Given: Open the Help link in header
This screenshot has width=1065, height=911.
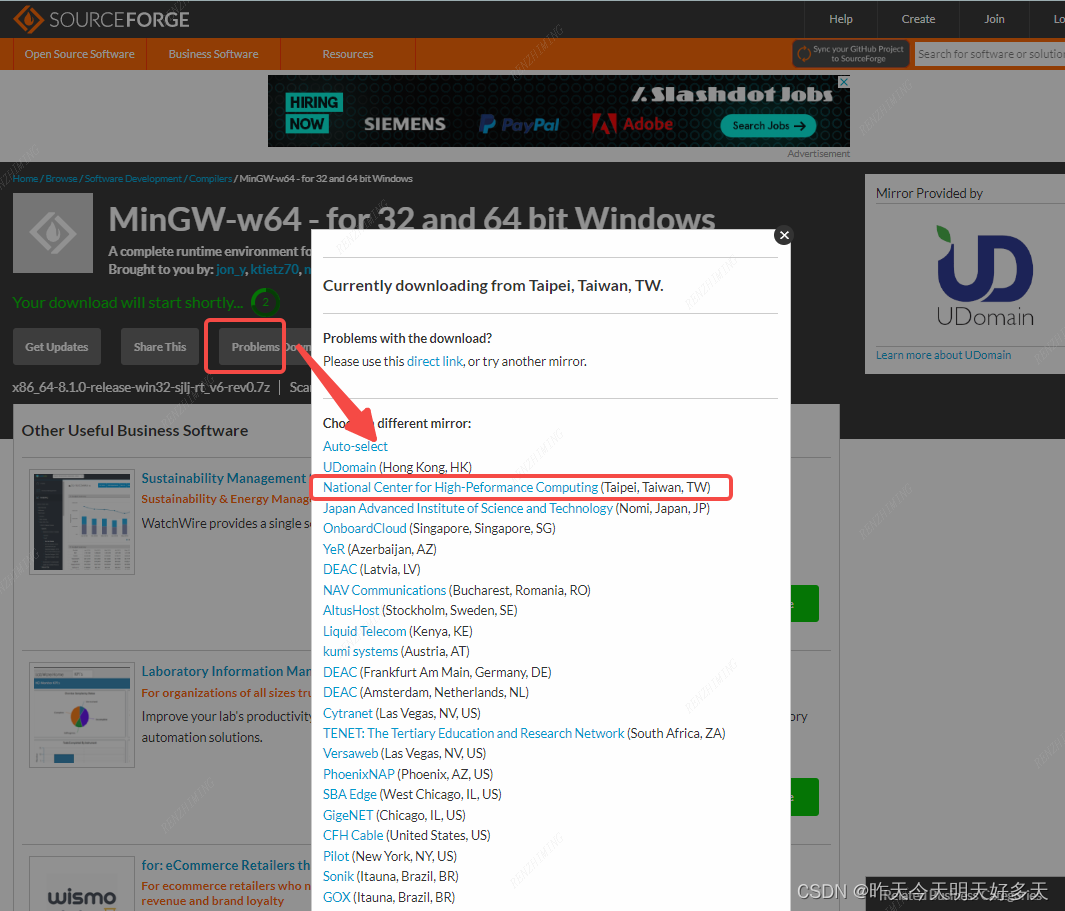Looking at the screenshot, I should (x=840, y=19).
